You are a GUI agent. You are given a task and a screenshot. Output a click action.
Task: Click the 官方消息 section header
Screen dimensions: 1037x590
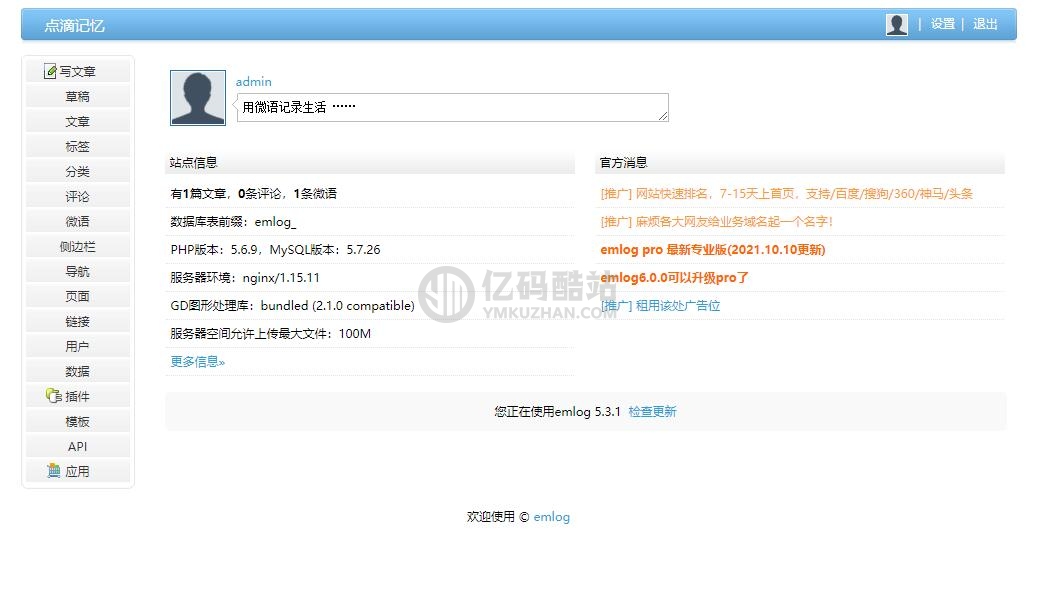(800, 163)
